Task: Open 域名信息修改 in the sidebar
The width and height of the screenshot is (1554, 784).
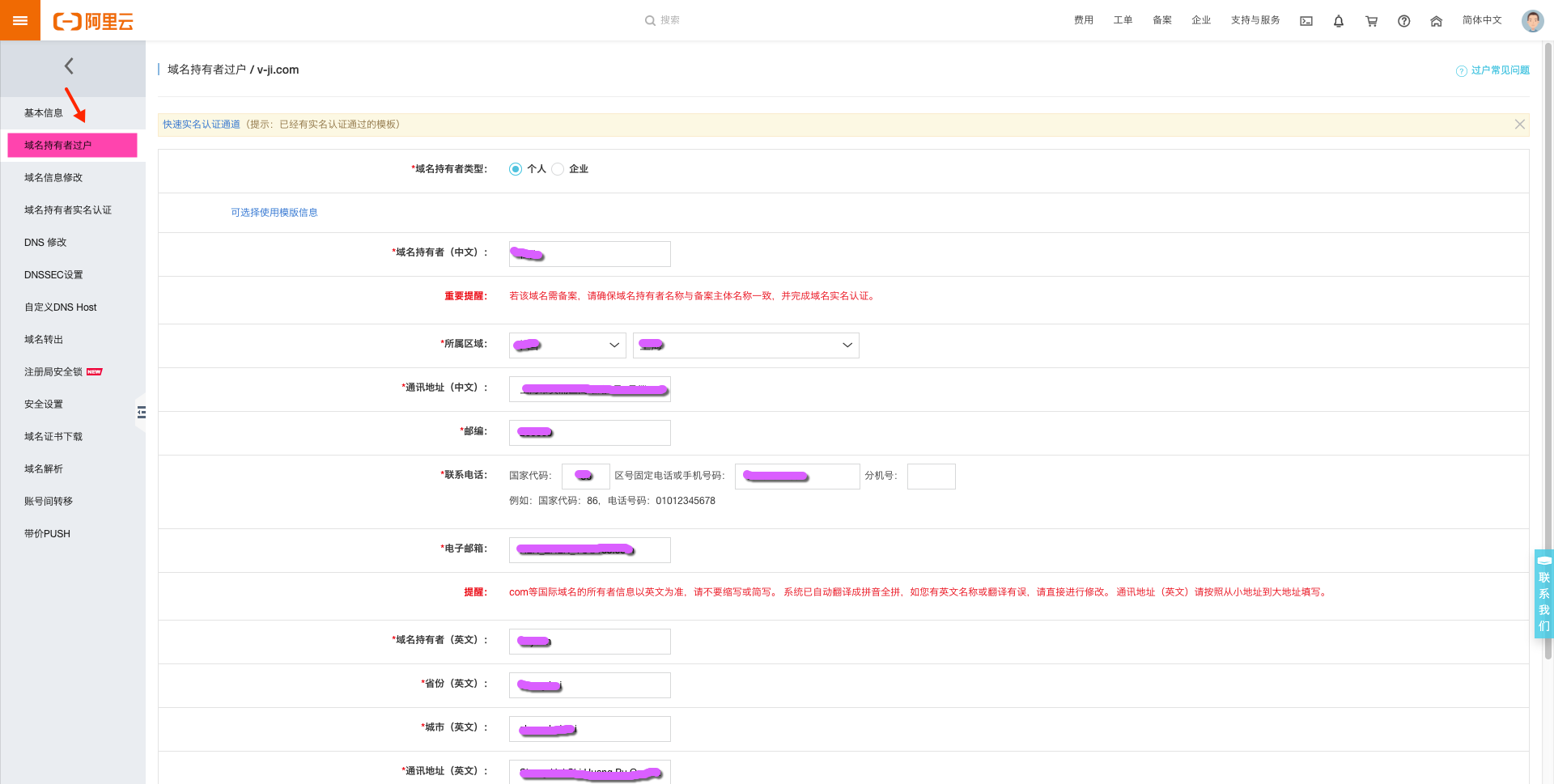Action: [x=53, y=178]
